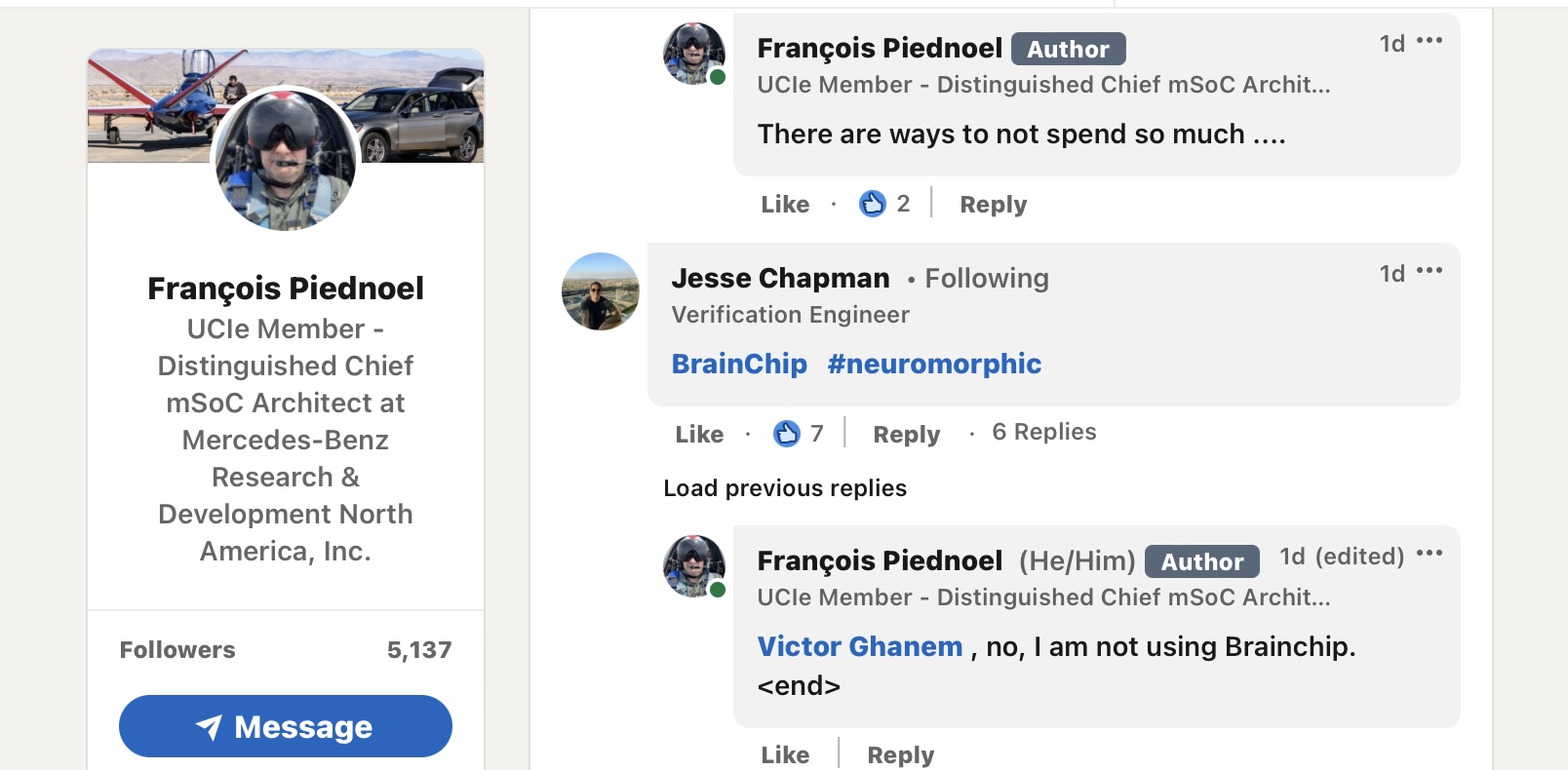
Task: Like Jesse Chapman's BrainChip comment
Action: [x=699, y=435]
